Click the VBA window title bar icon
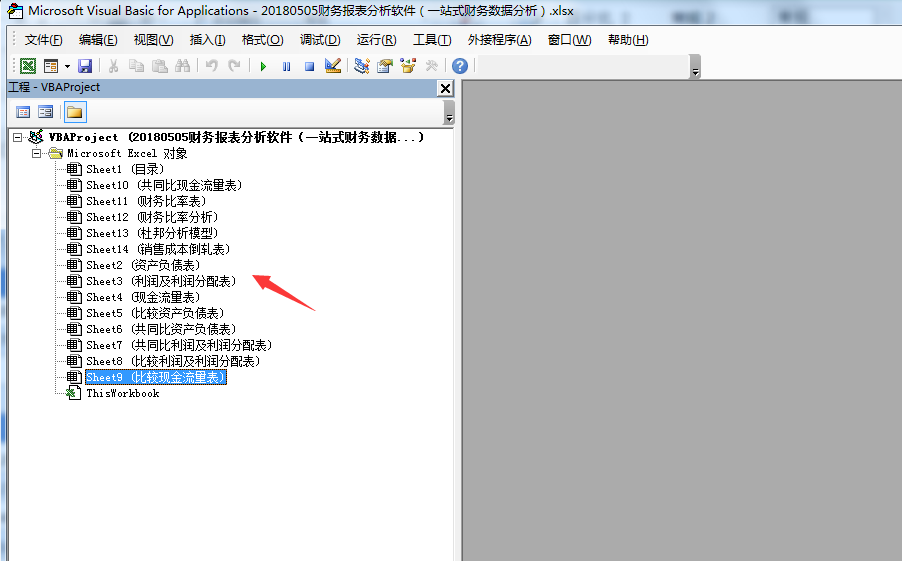 click(14, 11)
